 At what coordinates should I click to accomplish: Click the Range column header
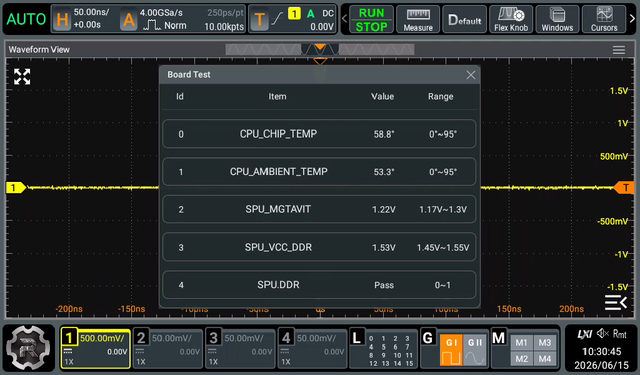[440, 97]
